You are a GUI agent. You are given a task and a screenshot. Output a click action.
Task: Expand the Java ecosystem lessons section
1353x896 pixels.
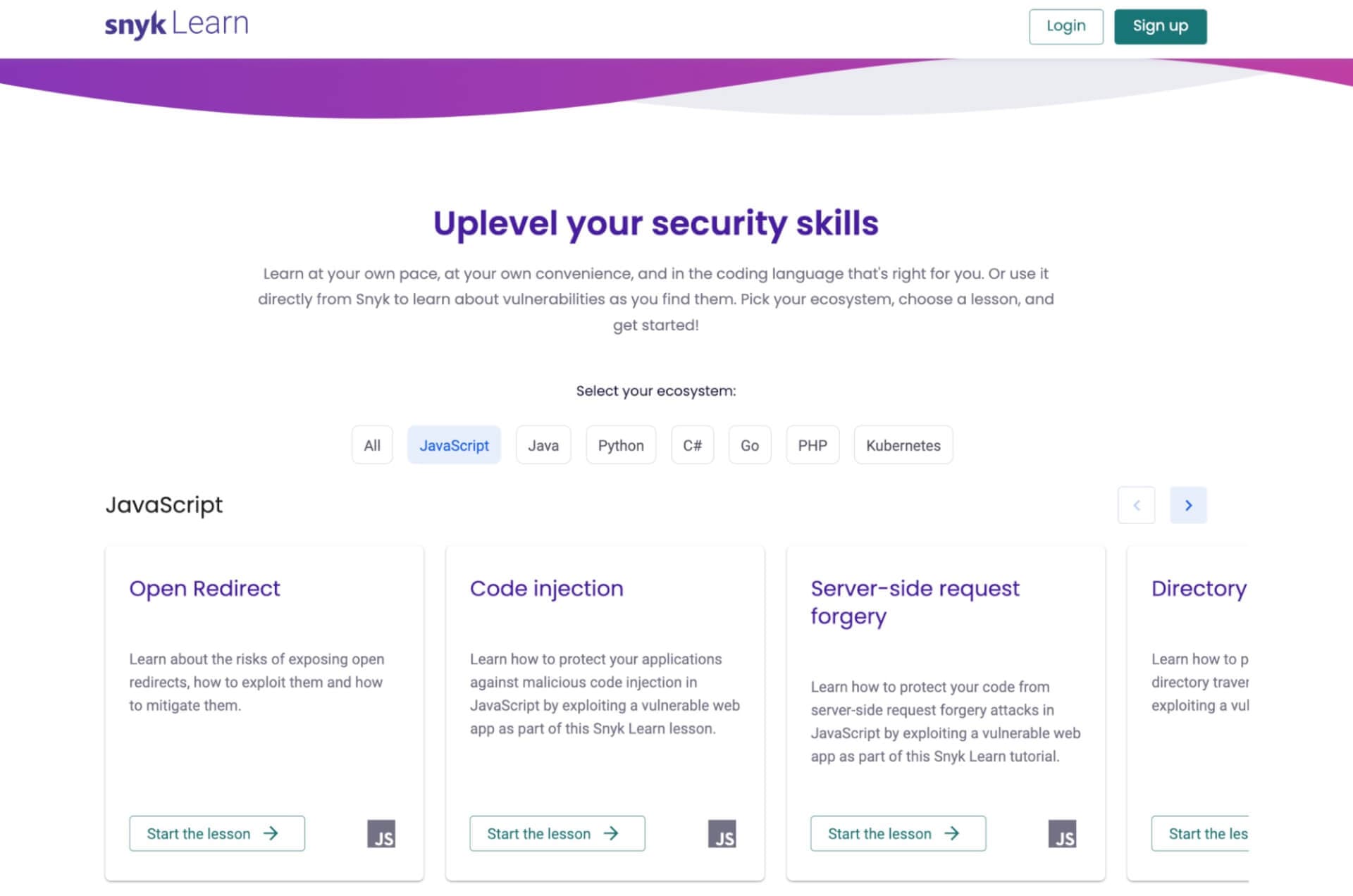click(544, 445)
